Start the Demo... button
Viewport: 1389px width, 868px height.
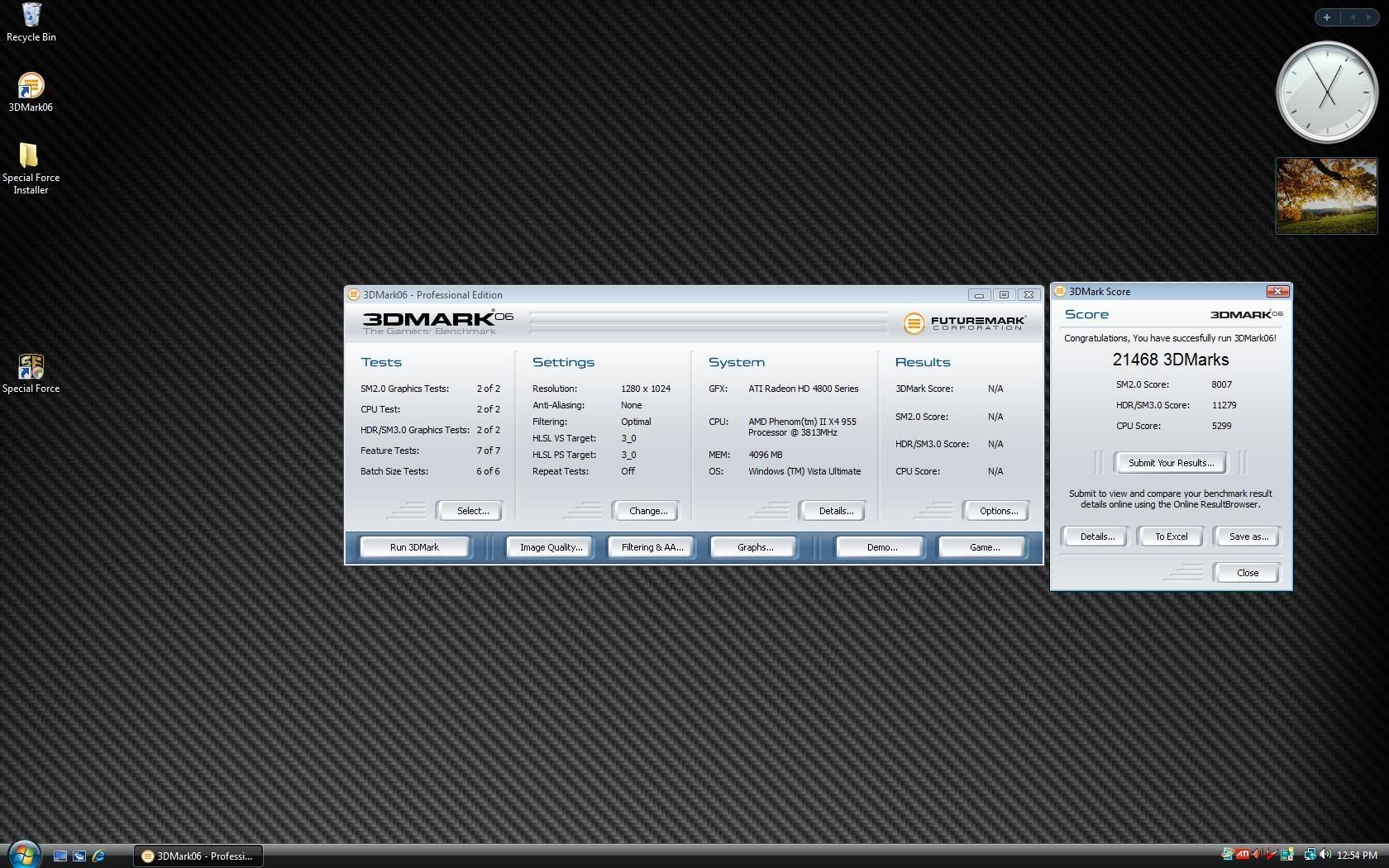coord(881,547)
